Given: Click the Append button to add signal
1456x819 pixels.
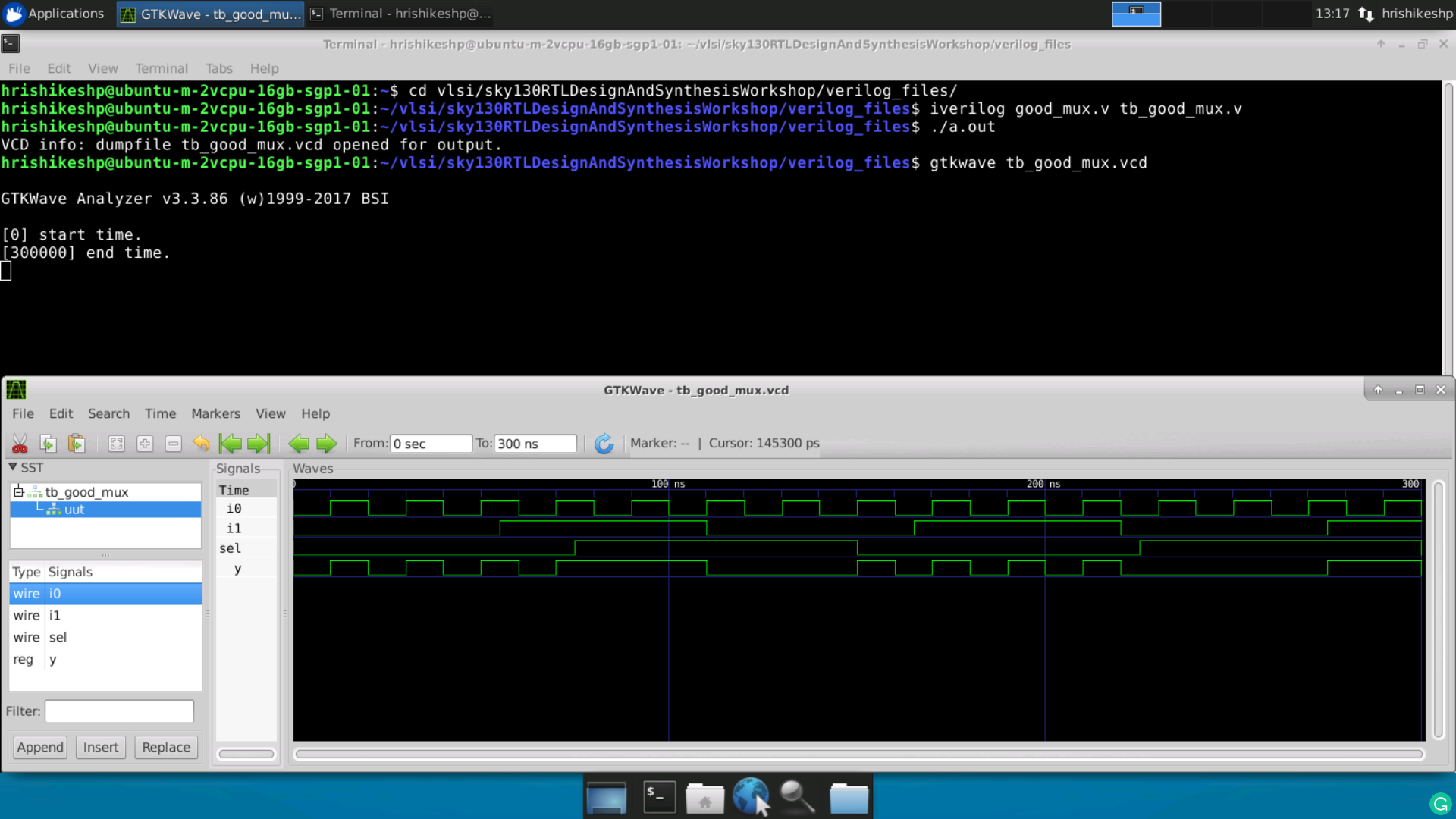Looking at the screenshot, I should coord(40,747).
